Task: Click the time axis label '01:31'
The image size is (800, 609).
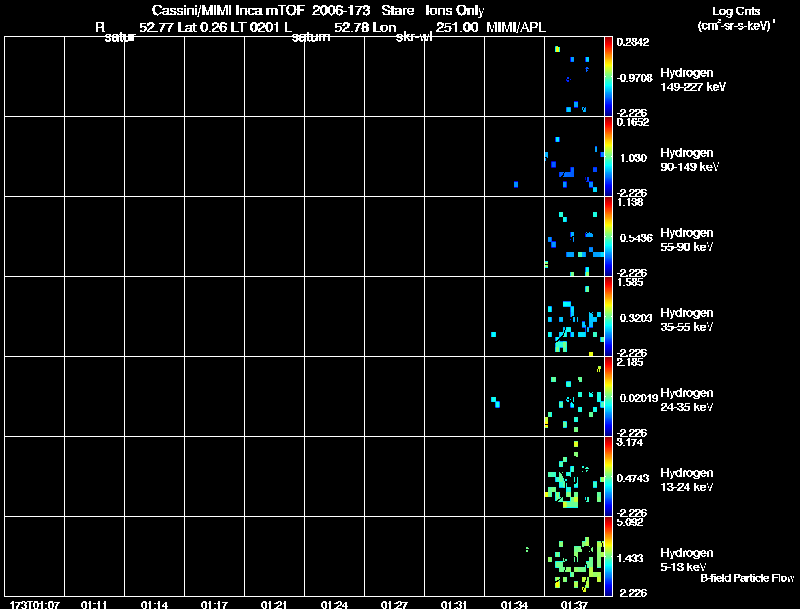Action: pyautogui.click(x=454, y=604)
